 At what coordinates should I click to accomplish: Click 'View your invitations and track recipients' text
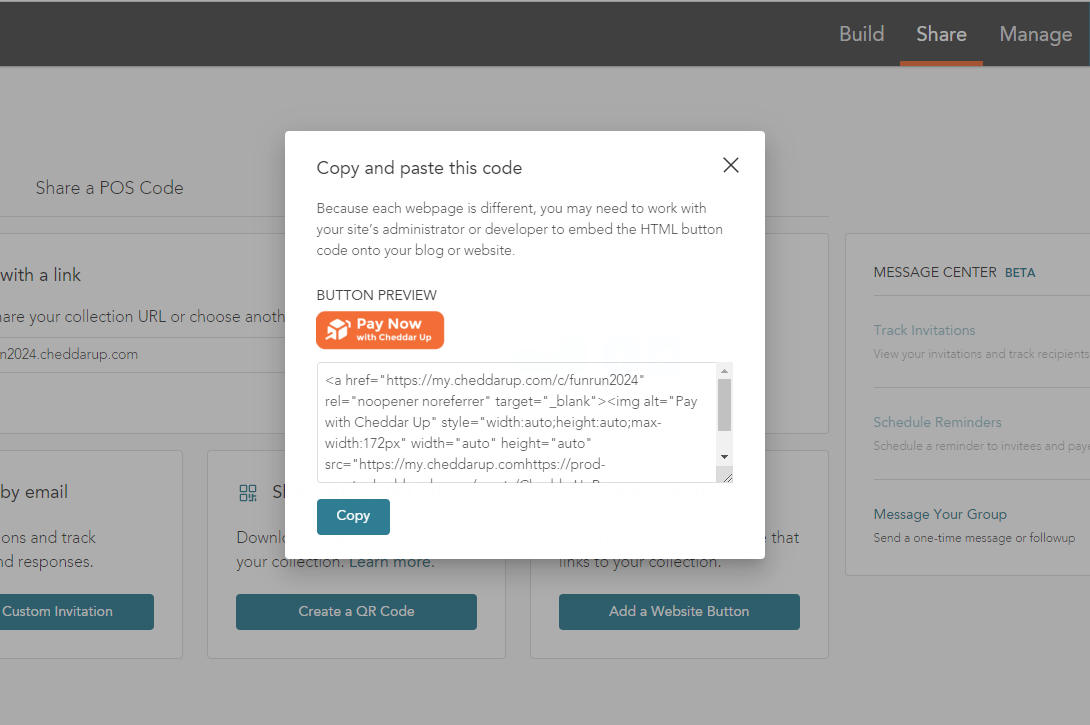(981, 355)
